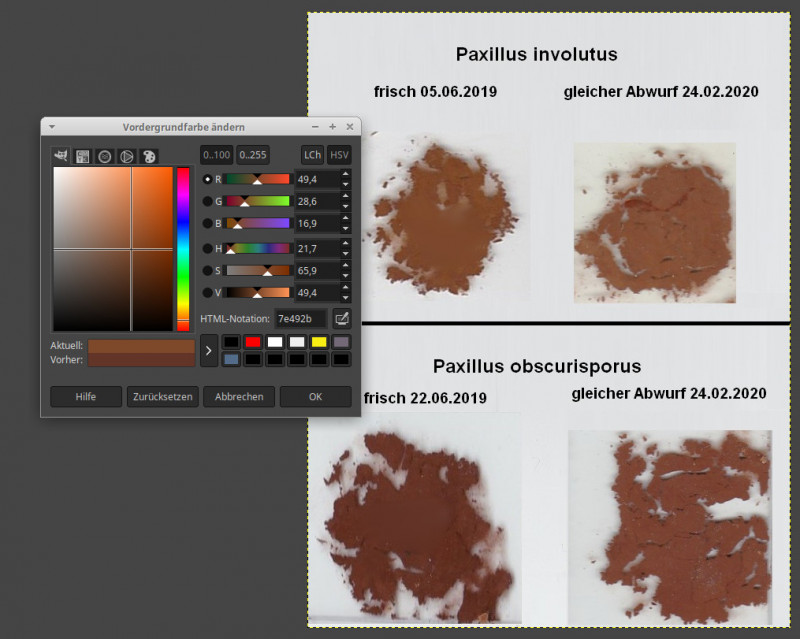The height and width of the screenshot is (639, 800).
Task: Increase the V value with the up stepper
Action: click(346, 289)
